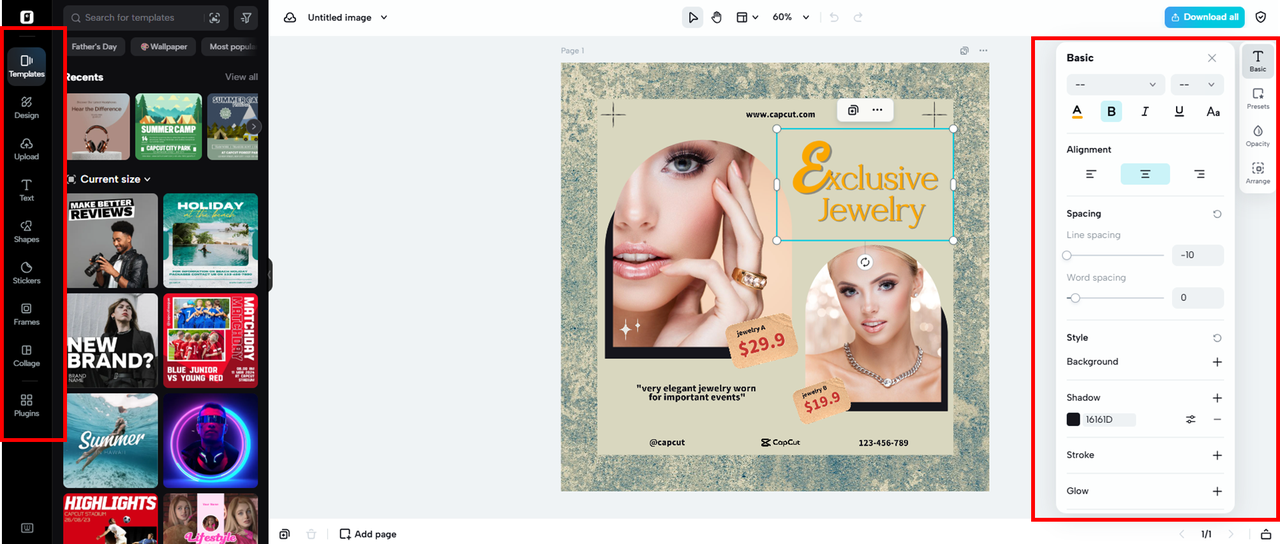1280x544 pixels.
Task: Select the Father's Day tag
Action: (x=94, y=47)
